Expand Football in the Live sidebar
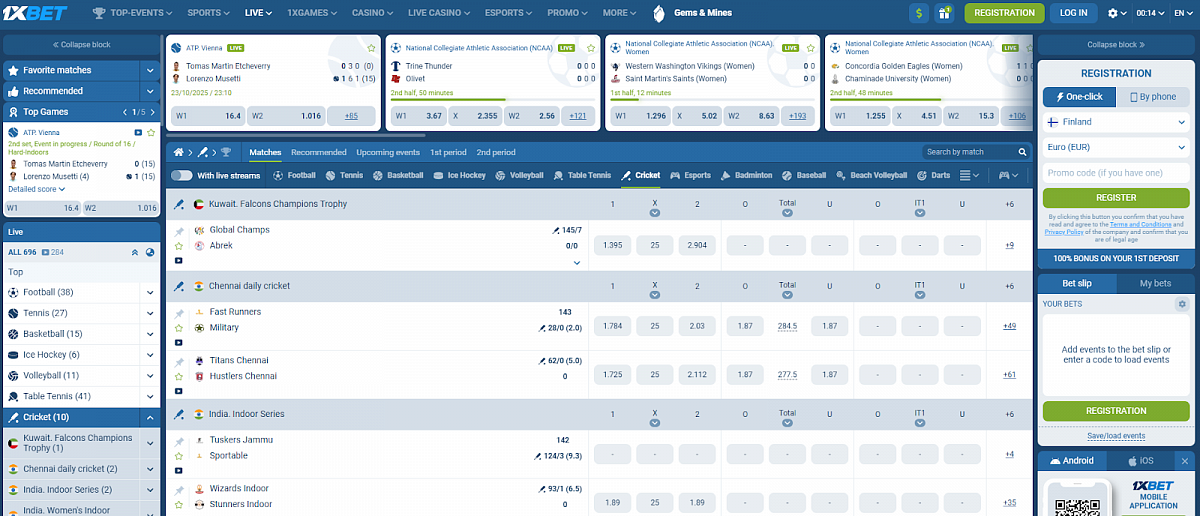The width and height of the screenshot is (1200, 516). (150, 293)
